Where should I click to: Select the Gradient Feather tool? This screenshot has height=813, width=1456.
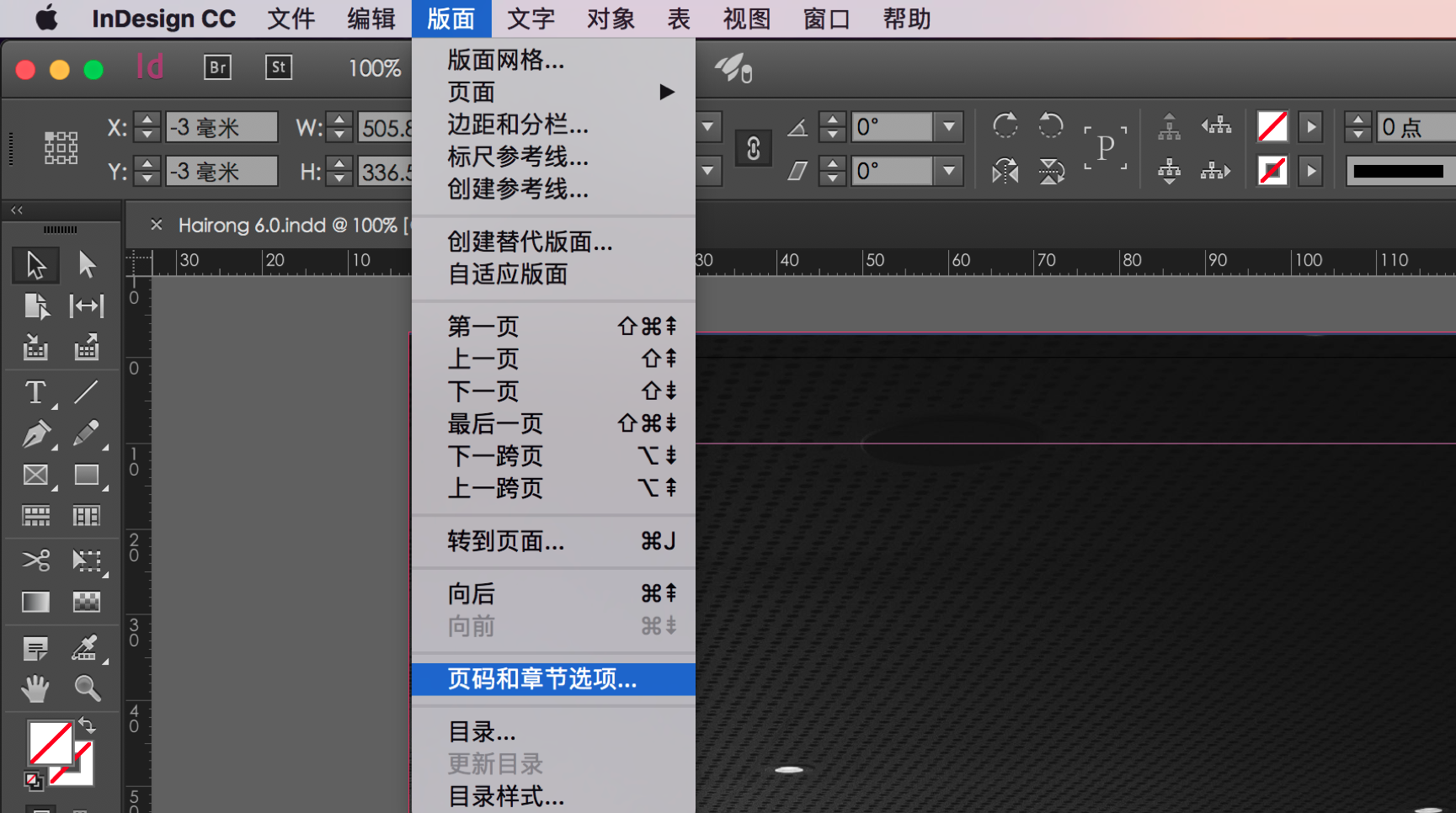click(x=87, y=602)
